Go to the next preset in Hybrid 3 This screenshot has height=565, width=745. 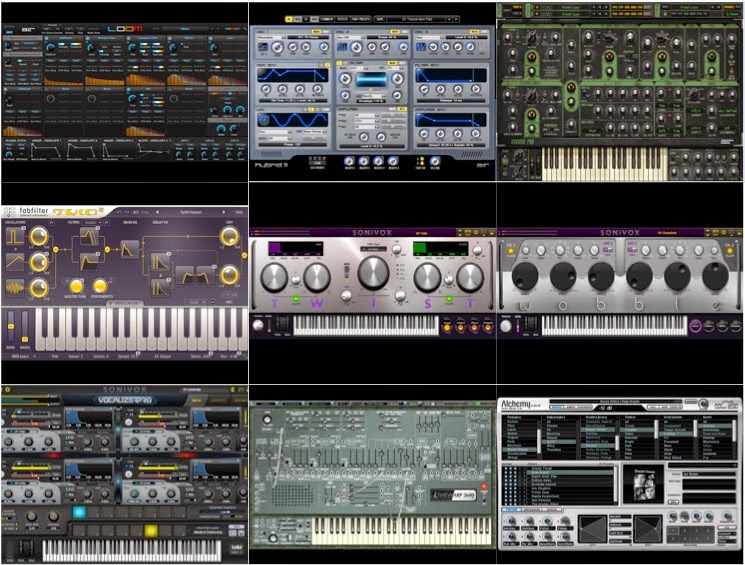[x=456, y=19]
